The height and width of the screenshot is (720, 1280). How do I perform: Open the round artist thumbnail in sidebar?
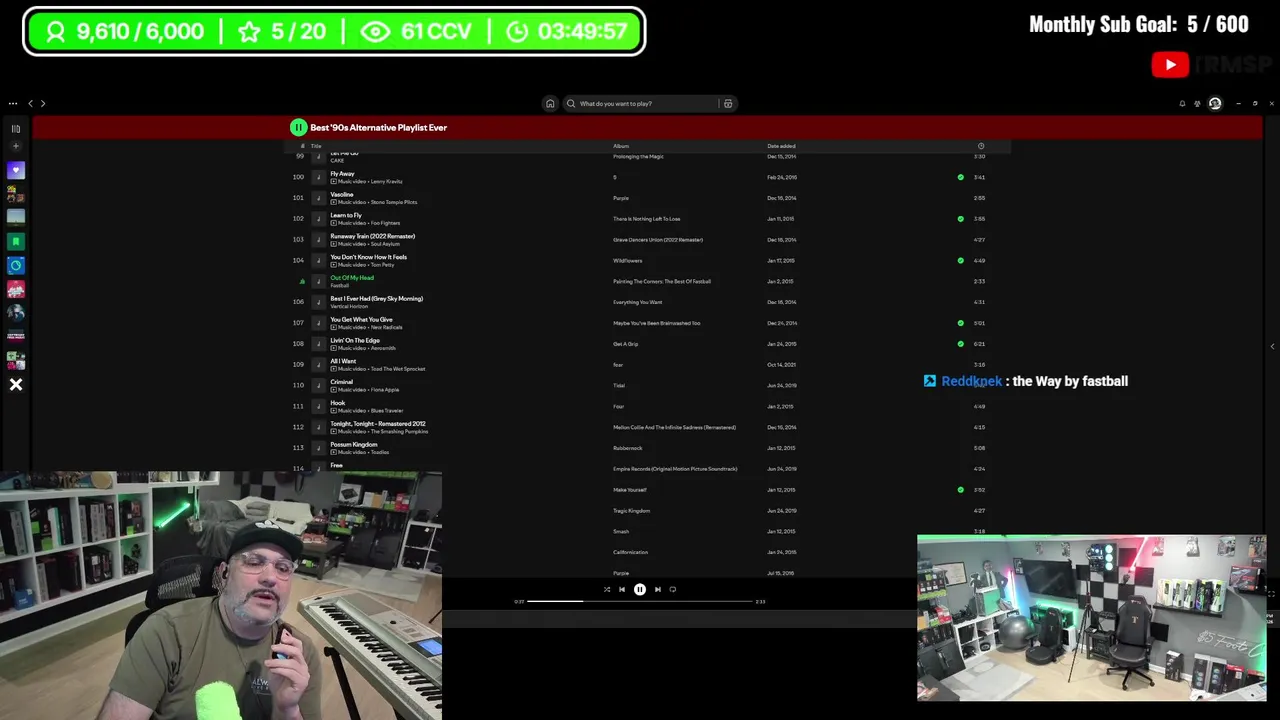click(16, 312)
